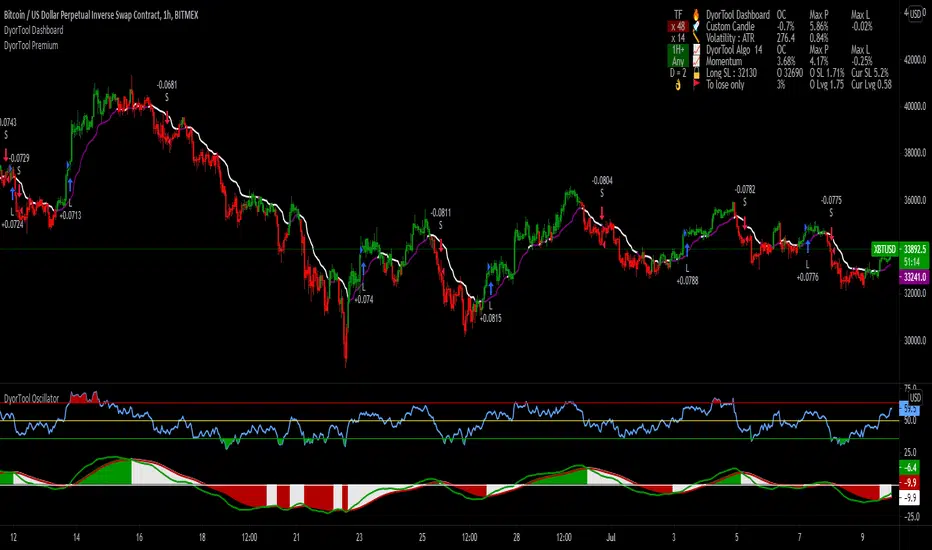Viewport: 932px width, 550px height.
Task: Click the yellow hand icon under D = 2
Action: [x=678, y=85]
